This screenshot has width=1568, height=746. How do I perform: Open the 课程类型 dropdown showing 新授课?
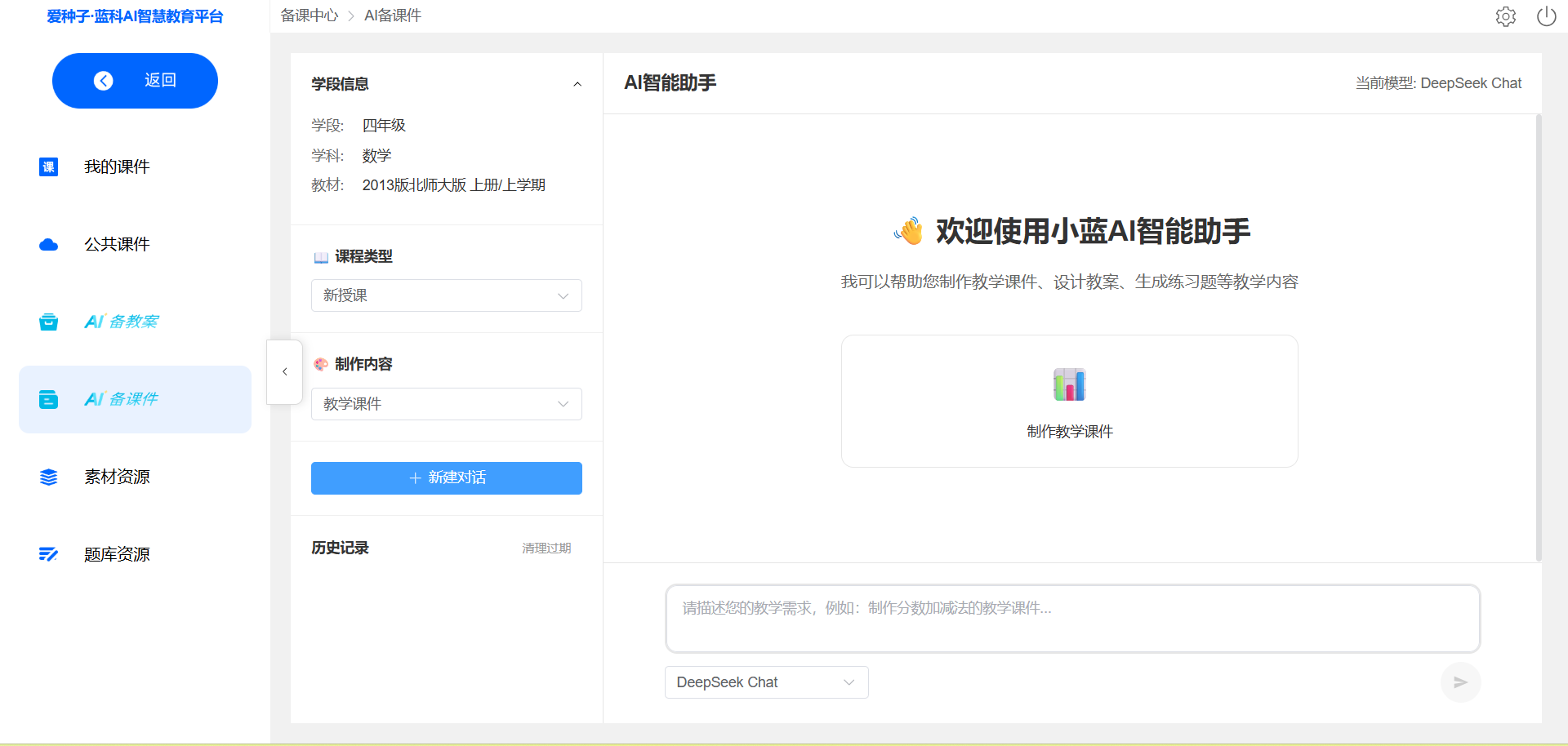(x=446, y=295)
